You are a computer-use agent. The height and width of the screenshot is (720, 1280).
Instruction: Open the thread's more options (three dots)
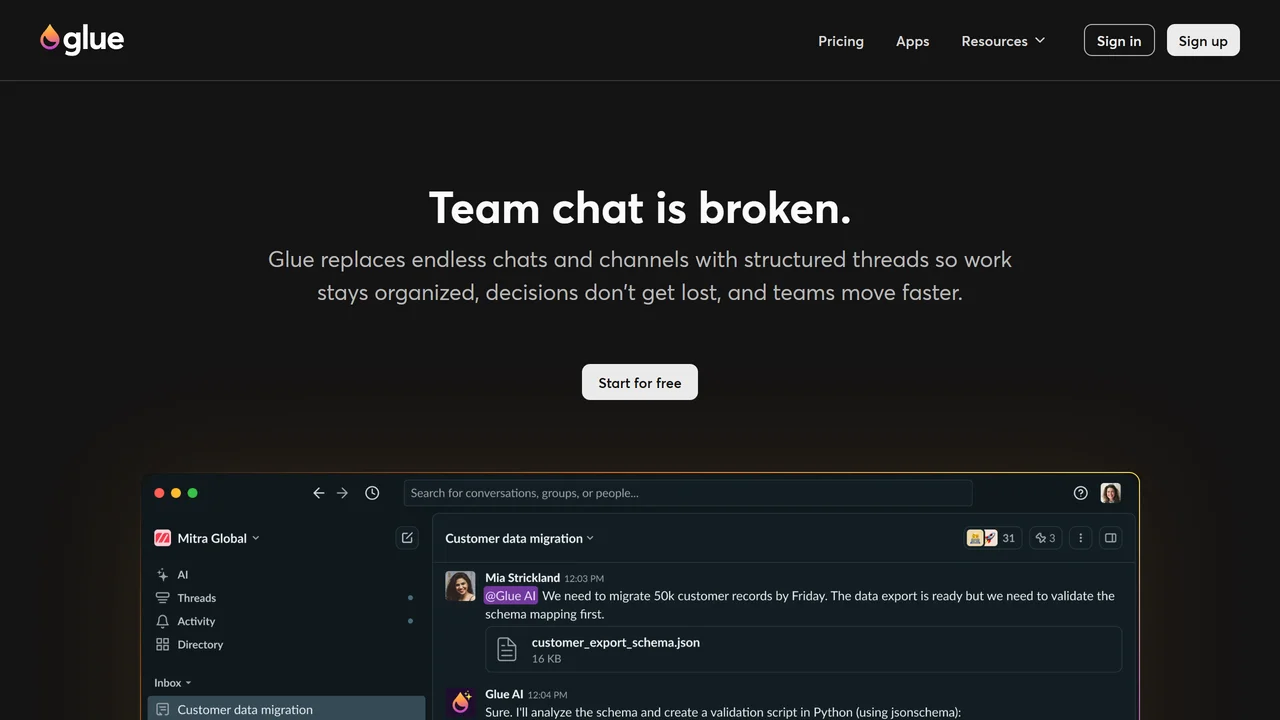(1080, 538)
